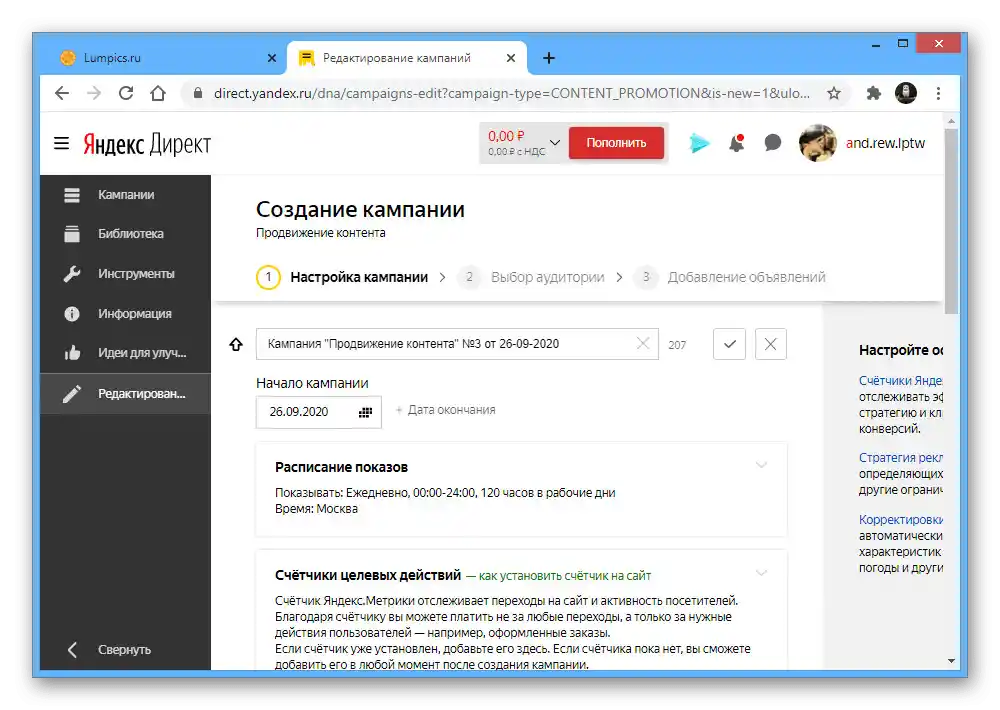Open the hamburger menu beside Яндекс Директ
The height and width of the screenshot is (710, 1000).
click(x=61, y=144)
